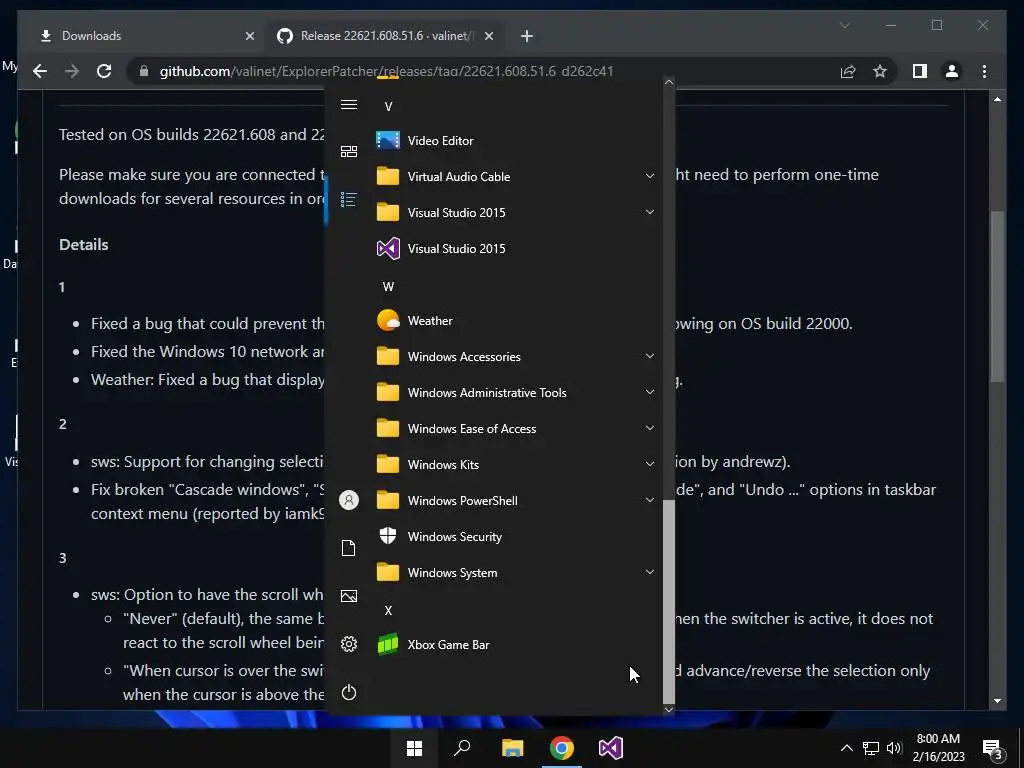Screen dimensions: 1024x768
Task: Open Chrome three-dot menu
Action: tap(984, 71)
